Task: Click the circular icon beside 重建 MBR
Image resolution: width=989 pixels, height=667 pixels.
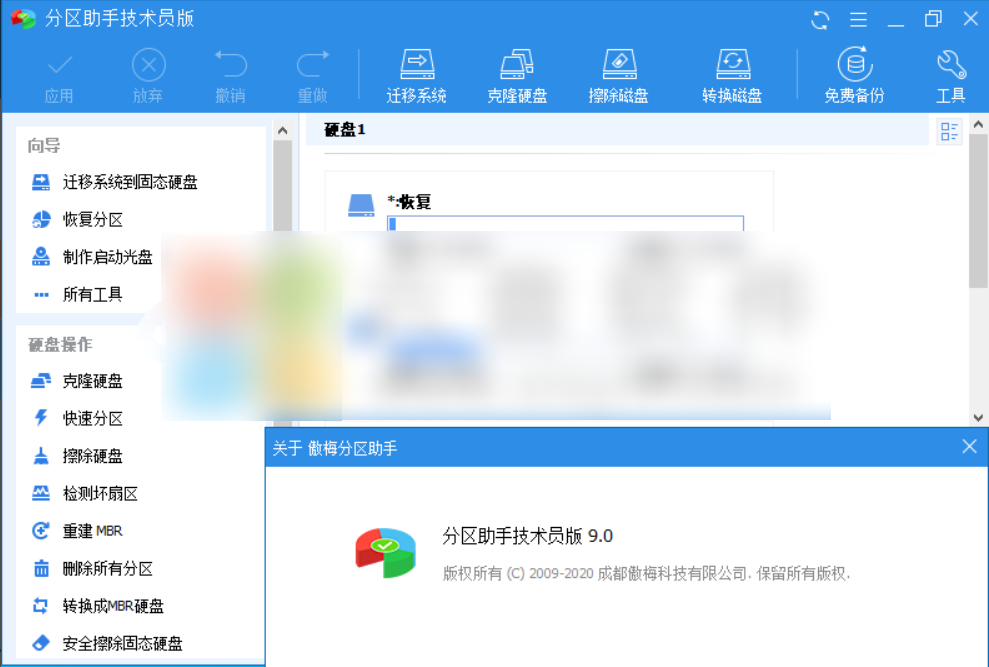Action: [41, 531]
